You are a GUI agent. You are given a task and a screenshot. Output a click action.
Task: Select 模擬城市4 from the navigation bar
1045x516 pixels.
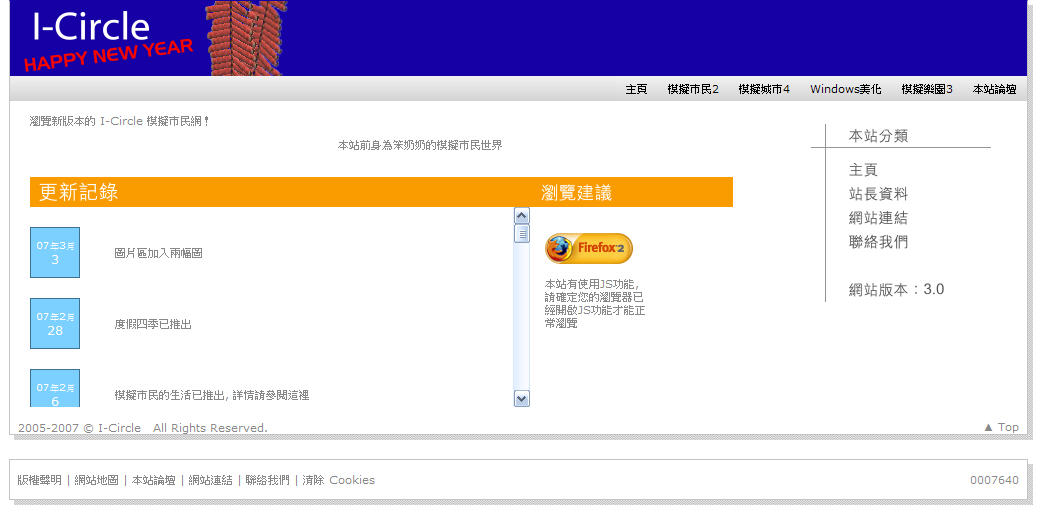click(764, 89)
